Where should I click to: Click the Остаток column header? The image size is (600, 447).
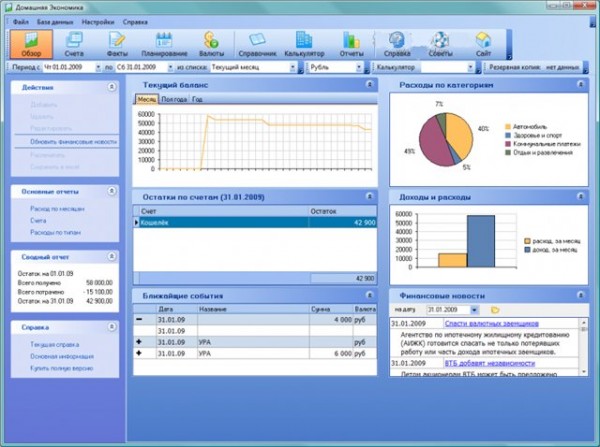coord(342,211)
